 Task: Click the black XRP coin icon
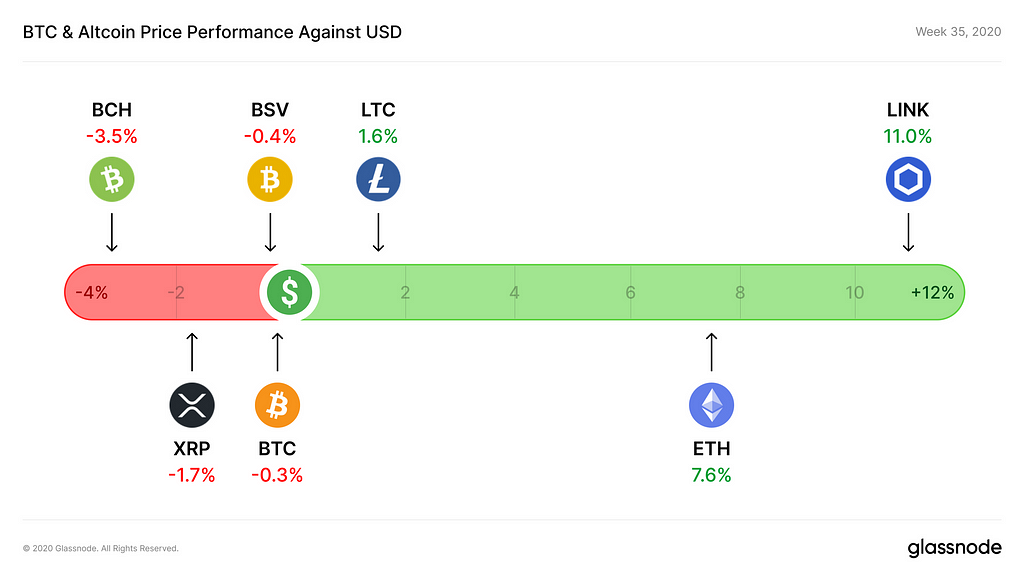click(x=192, y=405)
